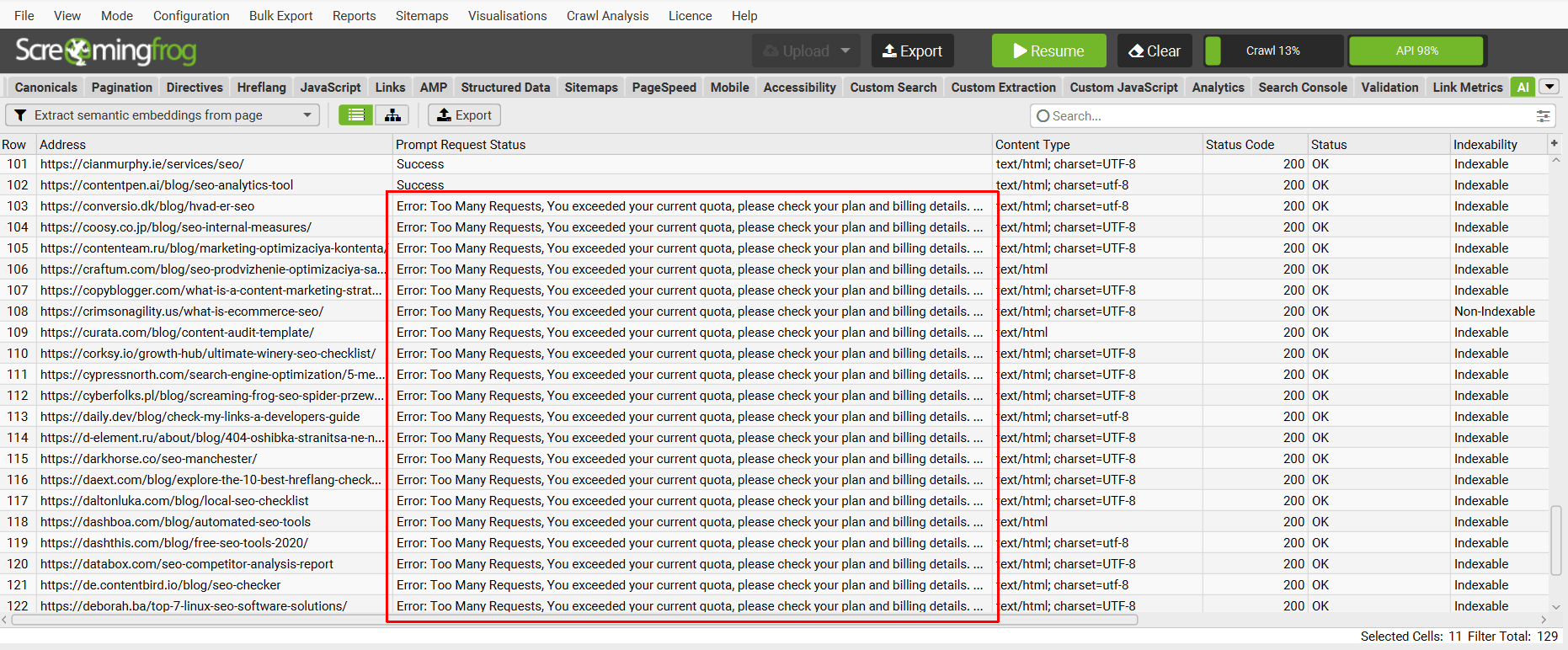Select the databox.com seo-competitor-analysis-report address
Viewport: 1568px width, 650px height.
point(187,564)
